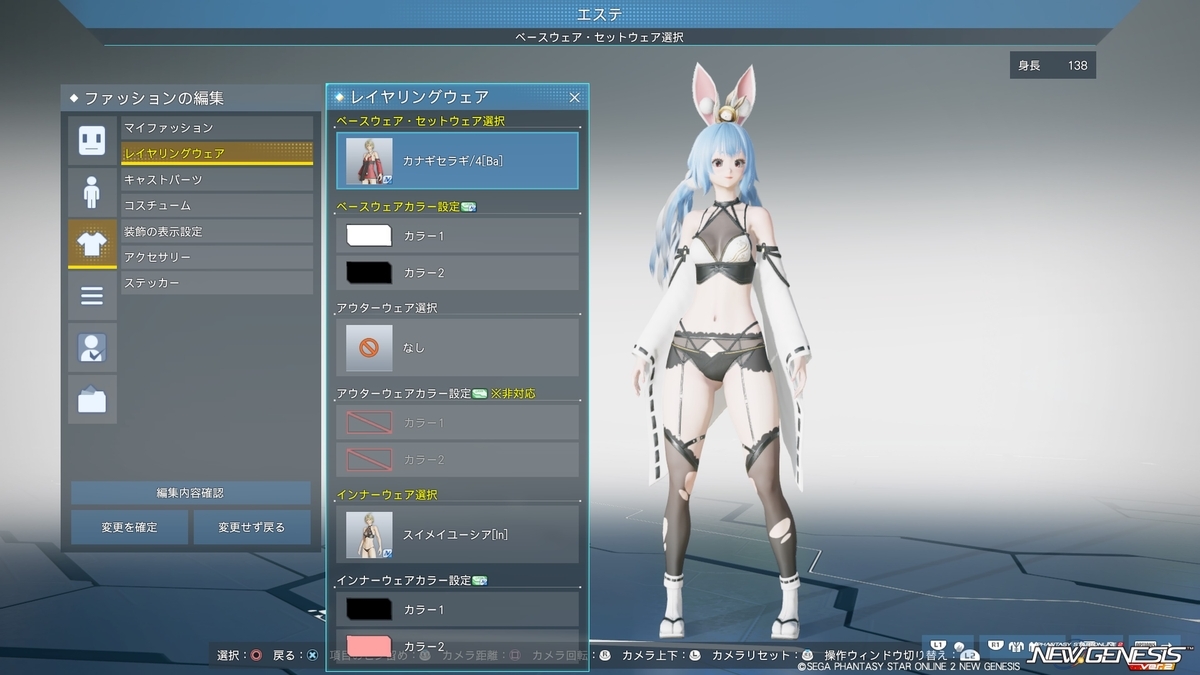Select レイヤリングウェア menu item
This screenshot has height=675, width=1200.
click(x=217, y=153)
